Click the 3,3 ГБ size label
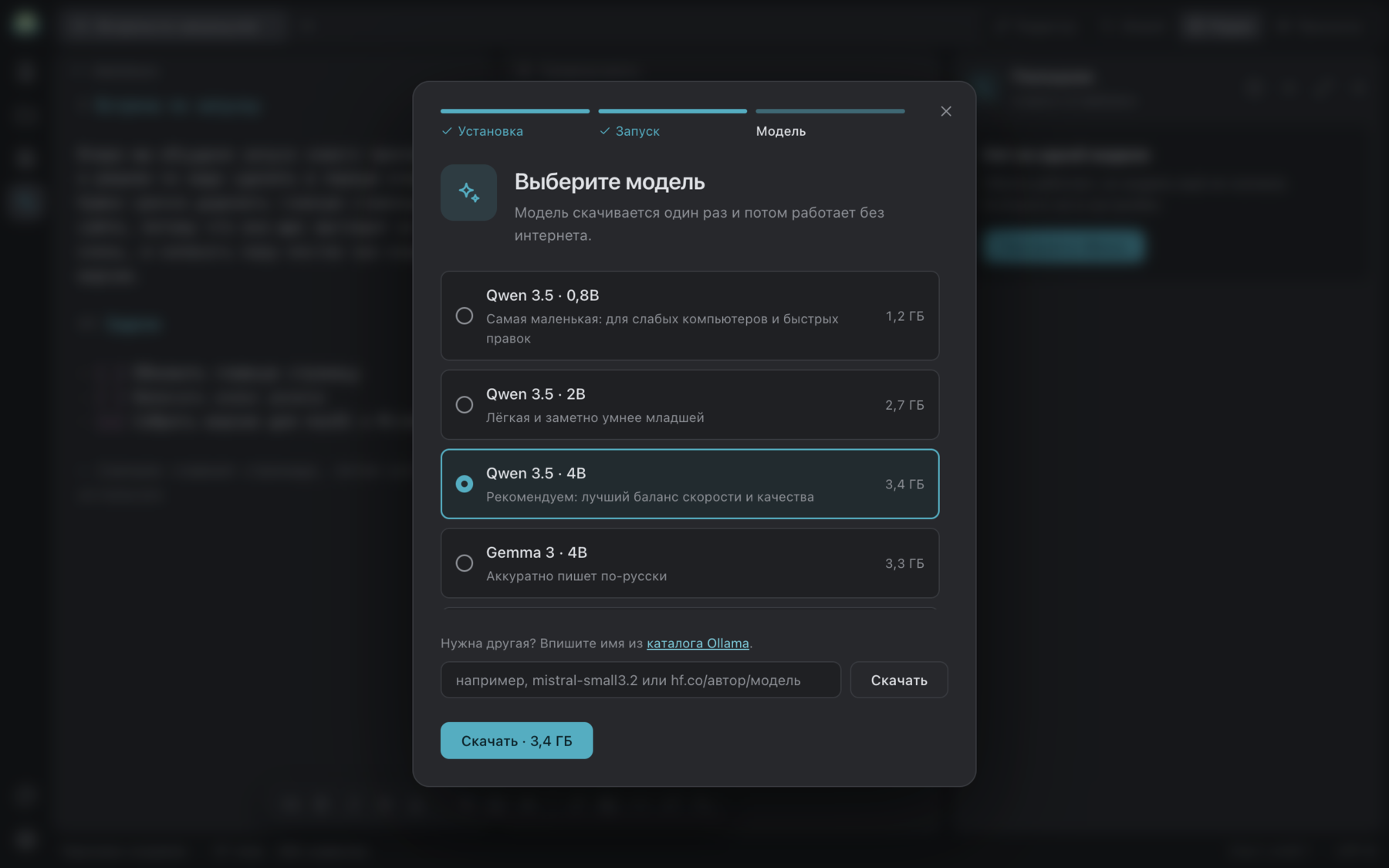The image size is (1389, 868). [904, 563]
